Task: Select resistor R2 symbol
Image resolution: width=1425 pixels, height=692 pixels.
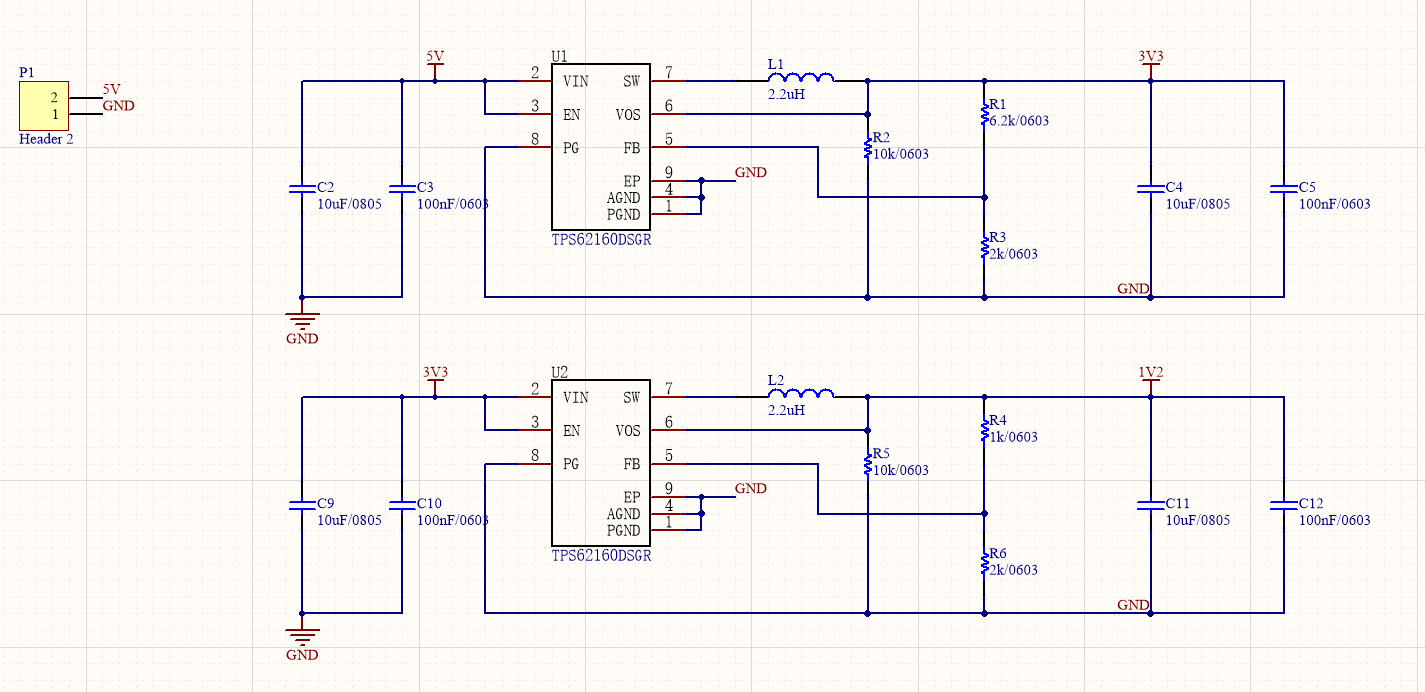Action: 867,148
